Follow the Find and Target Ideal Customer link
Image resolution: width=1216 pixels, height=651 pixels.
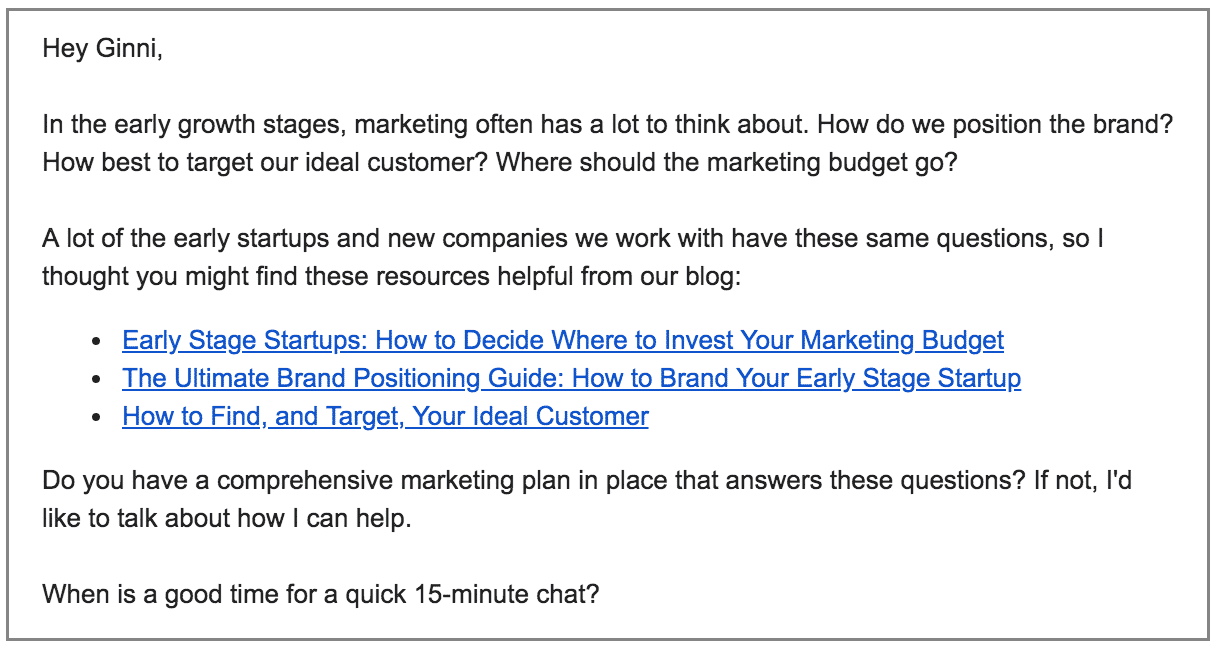pos(385,416)
